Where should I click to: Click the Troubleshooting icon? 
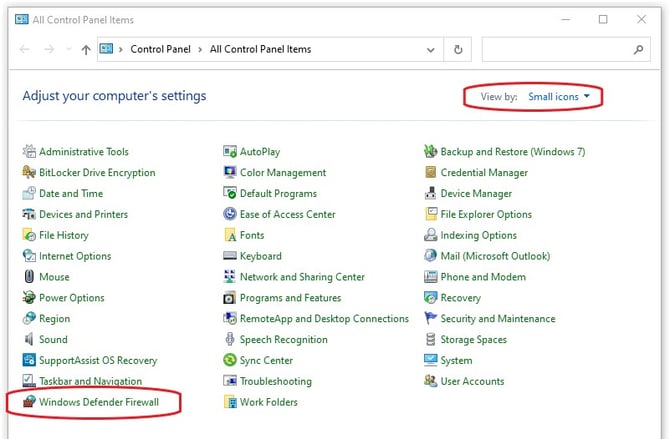(230, 381)
